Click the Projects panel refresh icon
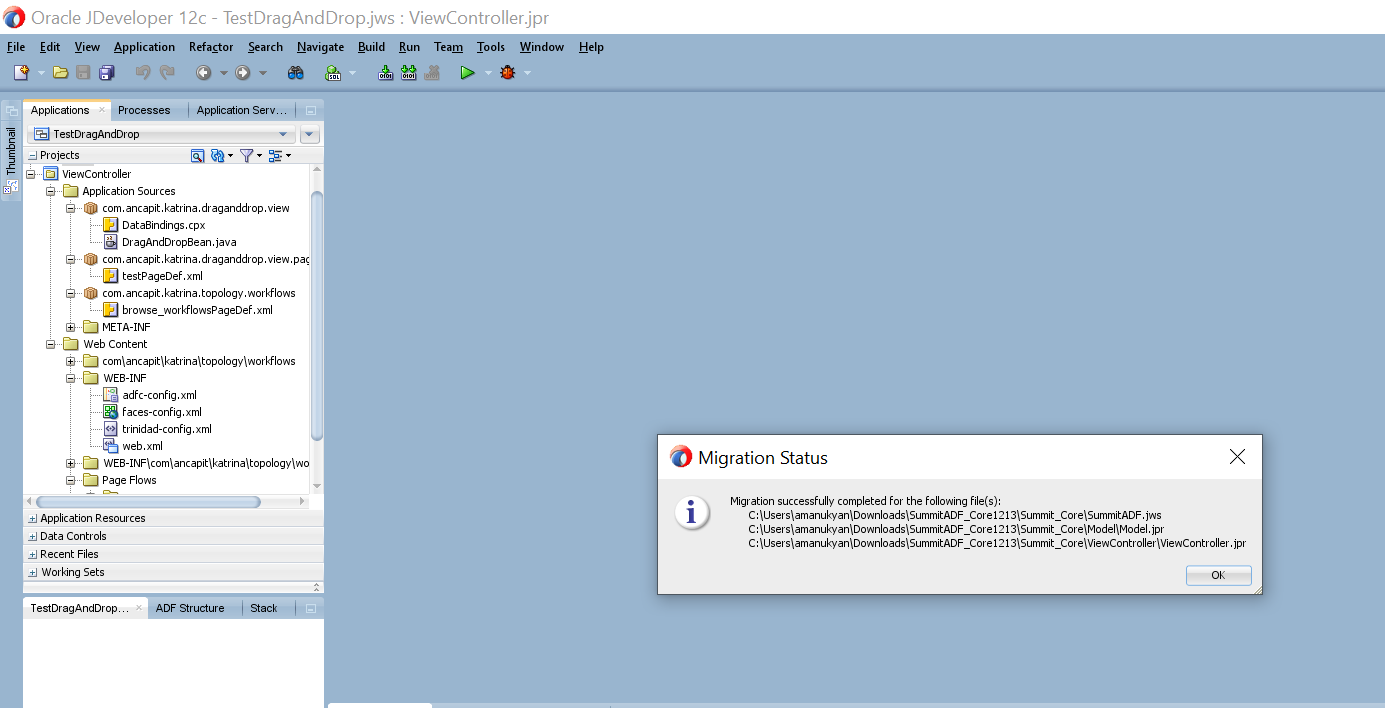The image size is (1385, 708). coord(217,155)
